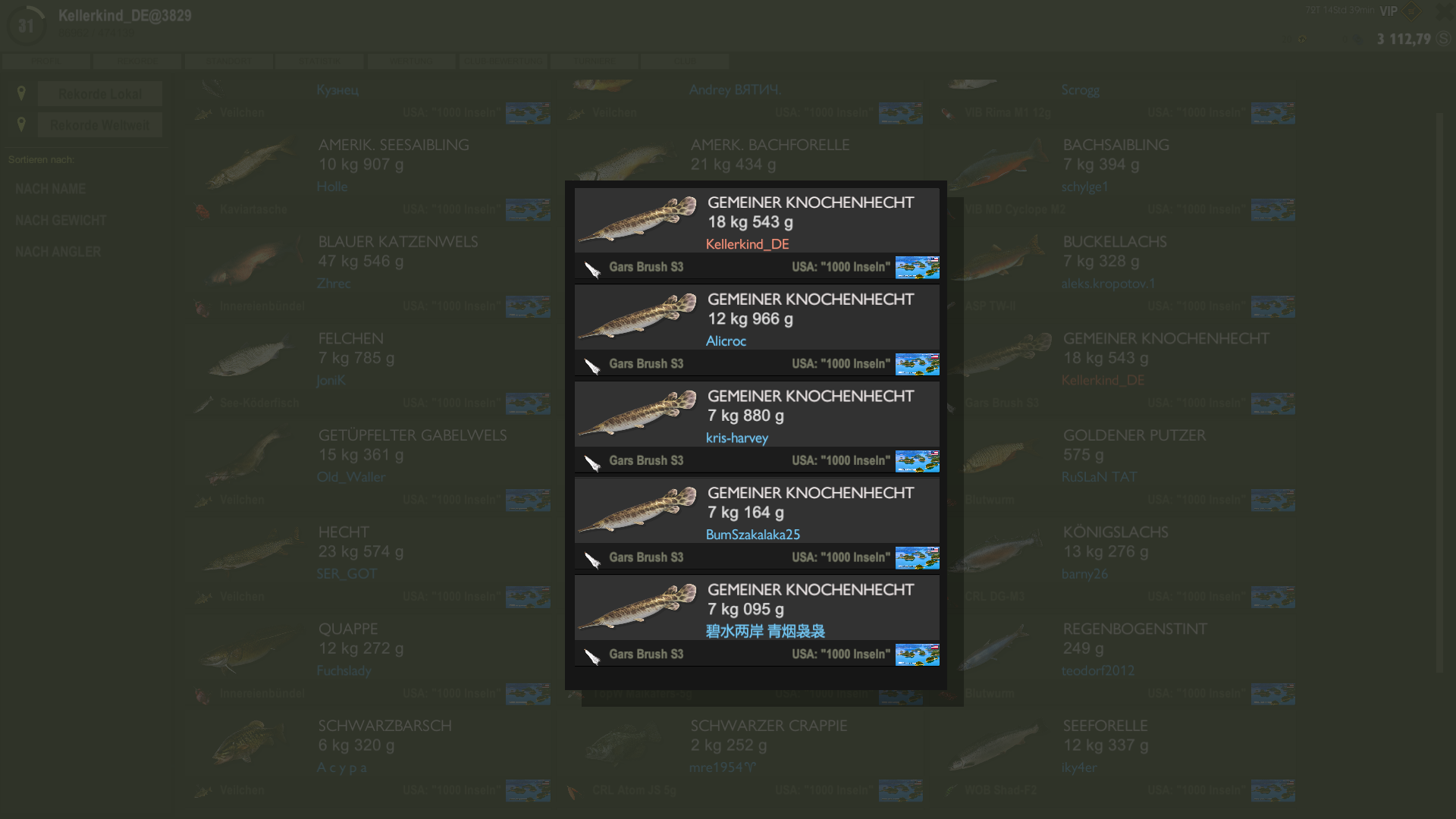This screenshot has height=819, width=1456.
Task: Click the records list vertical scrollbar
Action: click(1439, 393)
